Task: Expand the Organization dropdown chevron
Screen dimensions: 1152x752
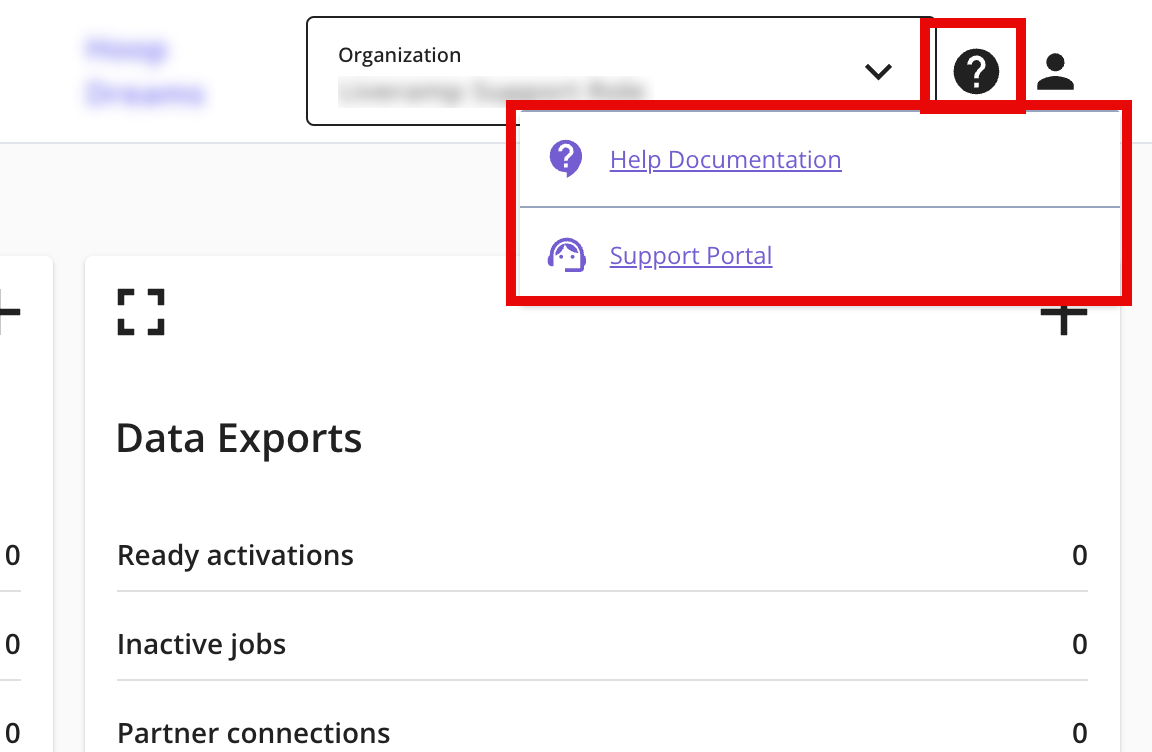Action: (x=878, y=72)
